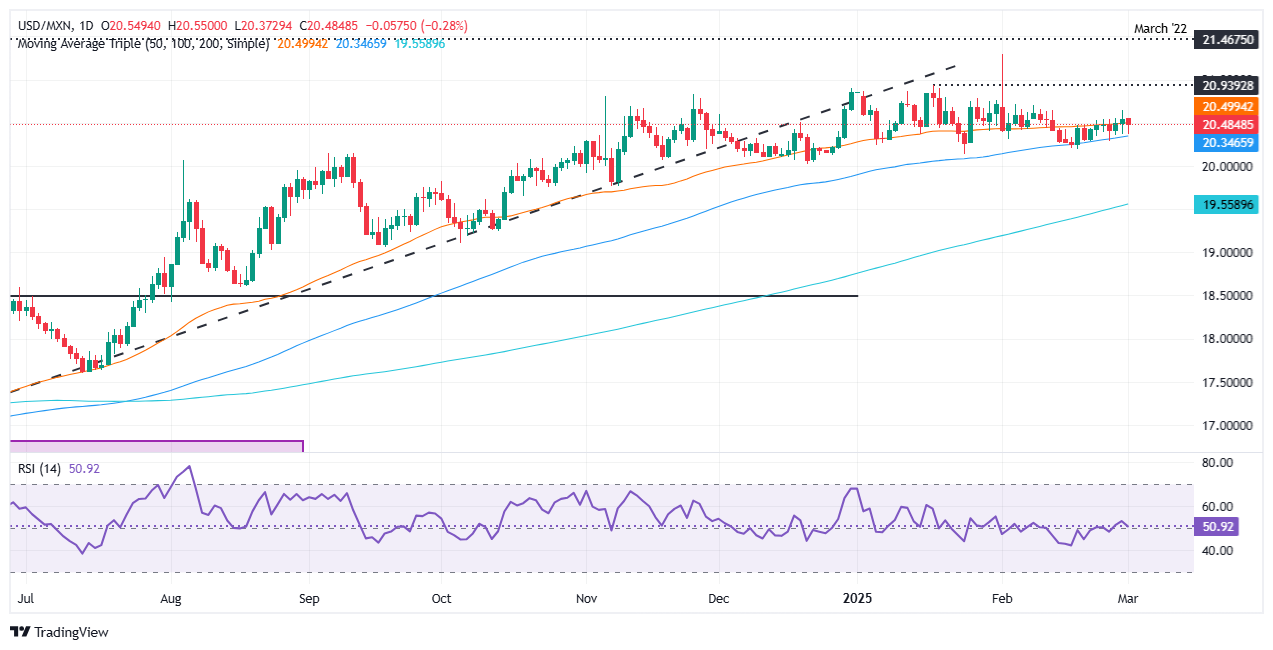Click the TradingView logo icon
1273x650 pixels.
pos(21,632)
